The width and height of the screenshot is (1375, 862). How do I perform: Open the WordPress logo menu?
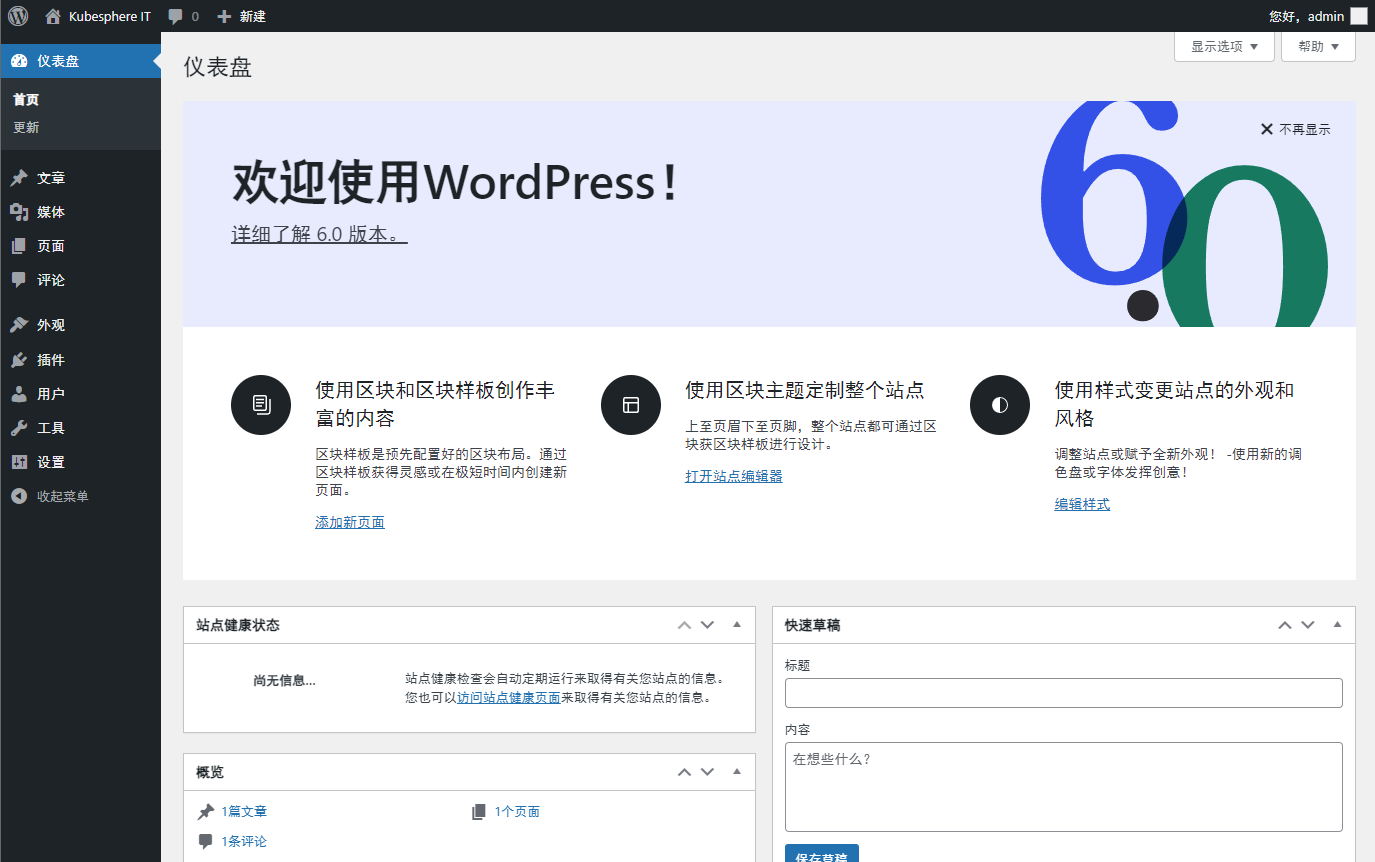click(18, 16)
